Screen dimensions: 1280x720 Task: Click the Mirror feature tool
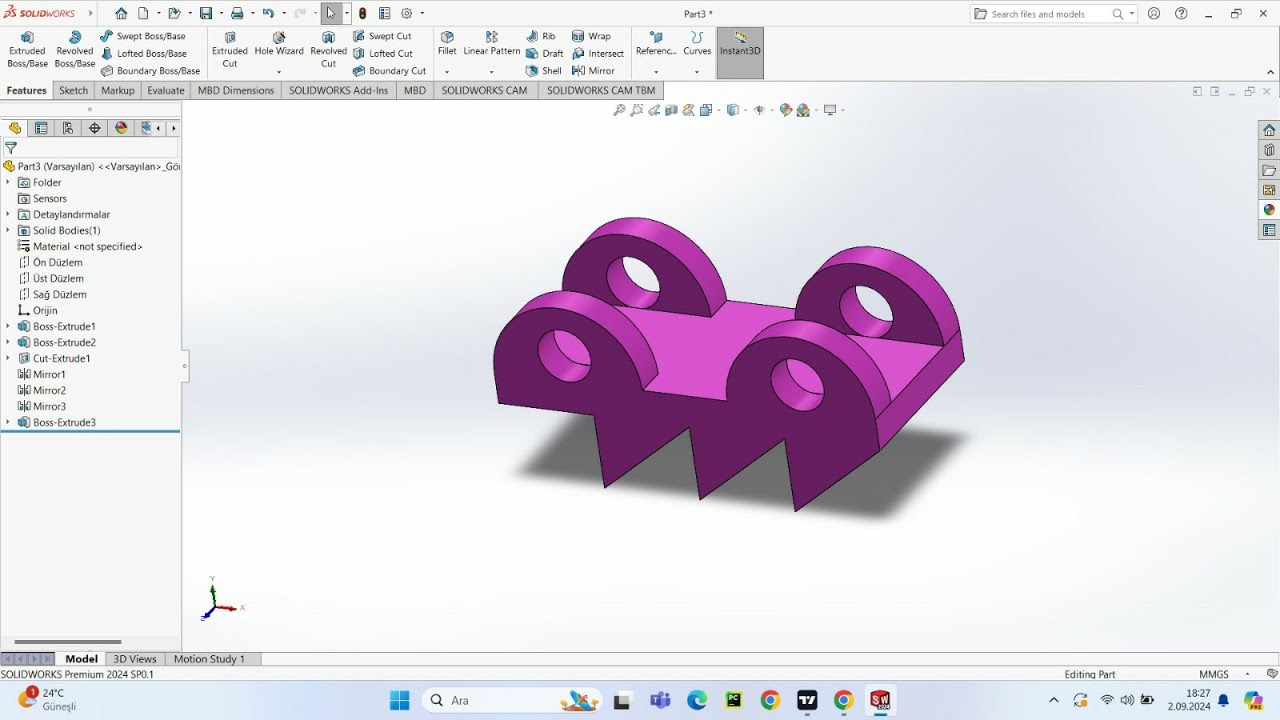pyautogui.click(x=594, y=71)
